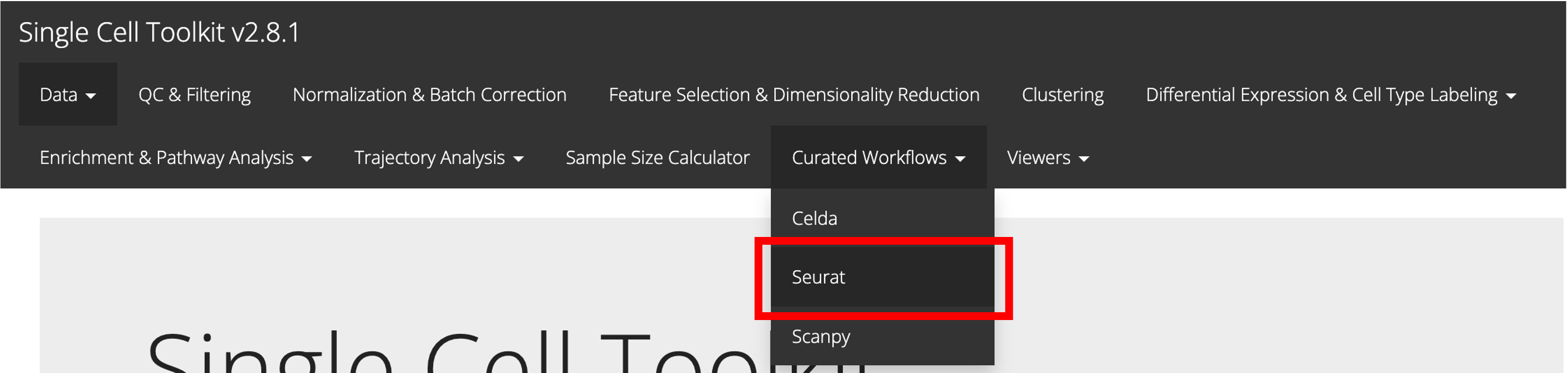
Task: Switch to Normalization & Batch Correction
Action: tap(429, 95)
